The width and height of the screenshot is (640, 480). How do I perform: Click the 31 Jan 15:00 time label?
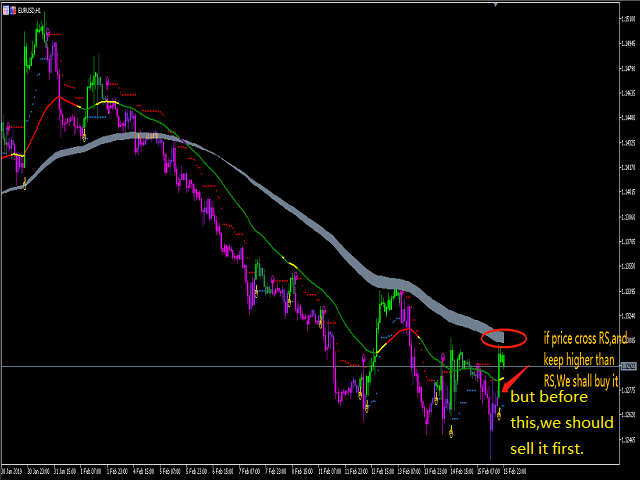(64, 471)
